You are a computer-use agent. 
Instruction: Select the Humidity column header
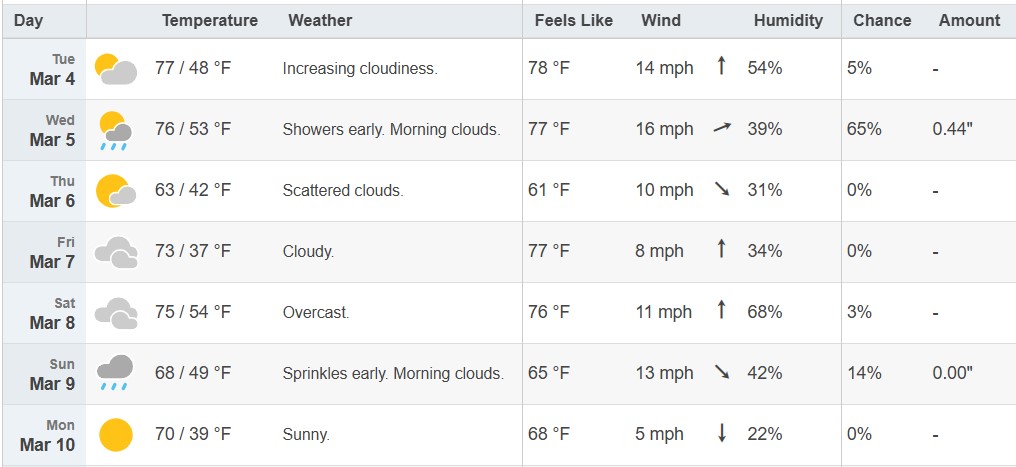click(788, 21)
